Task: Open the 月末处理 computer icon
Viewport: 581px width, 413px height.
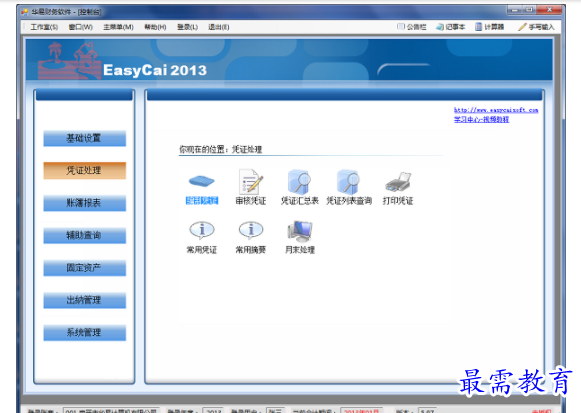Action: coord(300,231)
